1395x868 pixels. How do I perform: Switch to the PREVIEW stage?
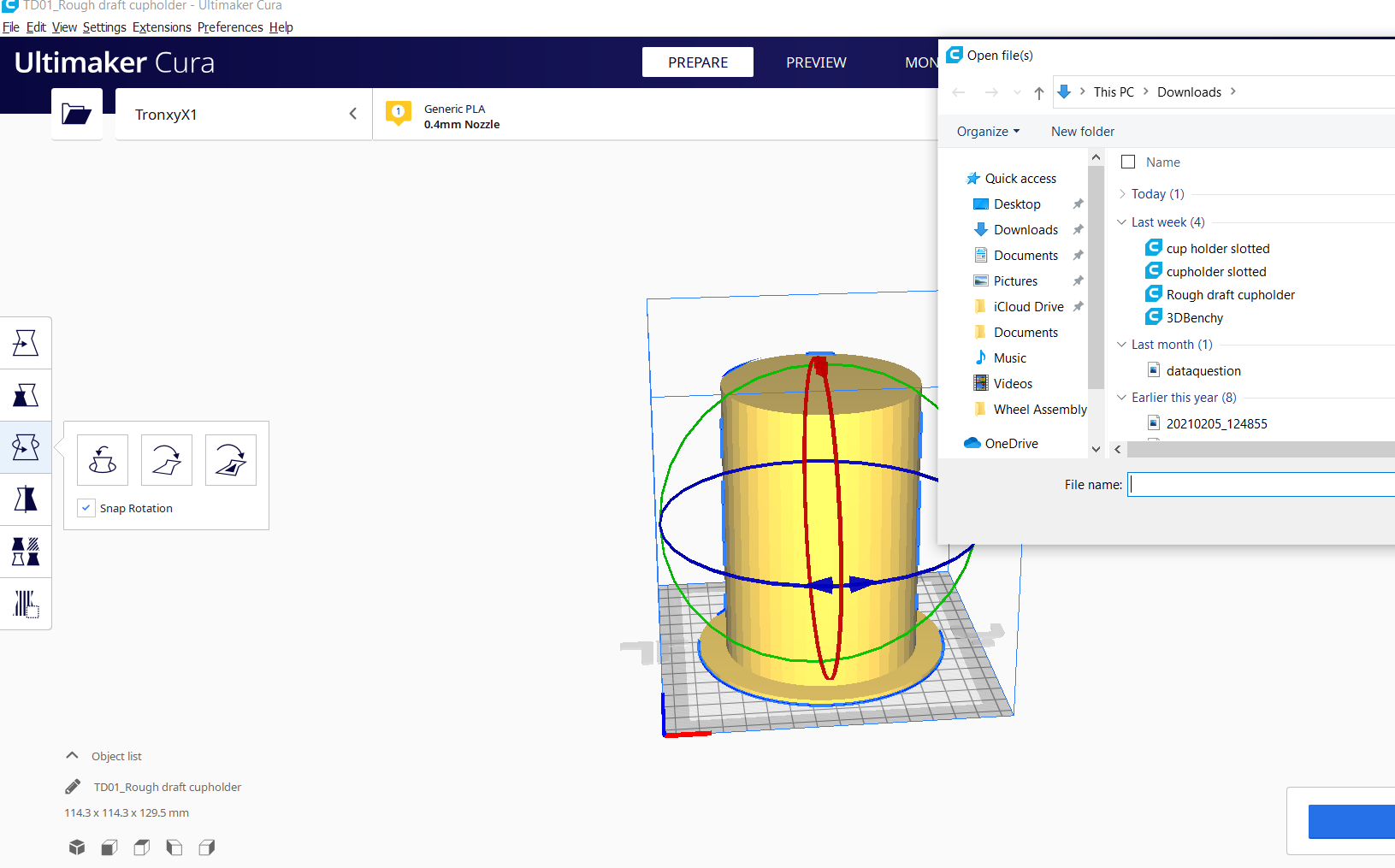[816, 62]
